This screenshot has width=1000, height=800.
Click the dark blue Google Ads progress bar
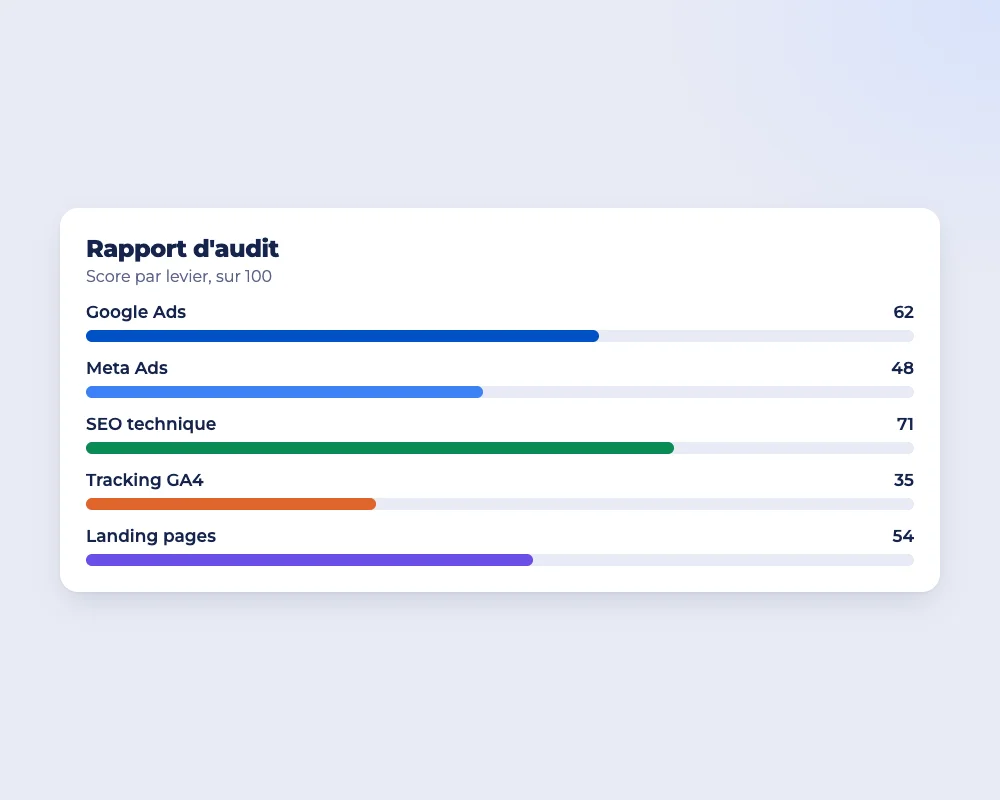point(342,336)
